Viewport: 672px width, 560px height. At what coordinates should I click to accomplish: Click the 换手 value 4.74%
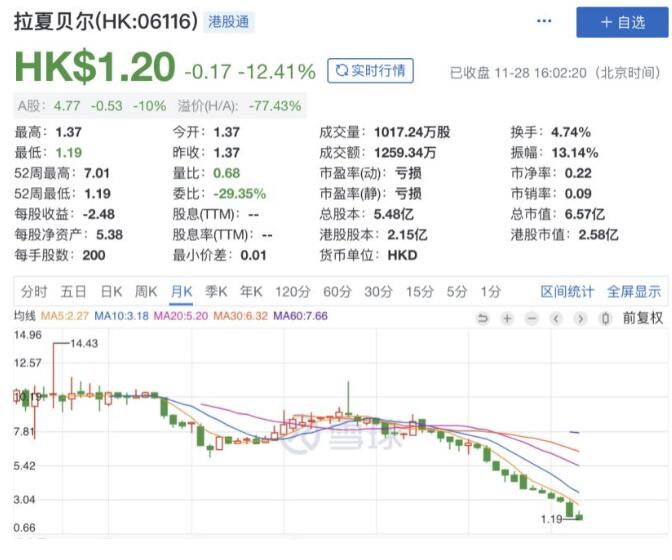[x=571, y=132]
